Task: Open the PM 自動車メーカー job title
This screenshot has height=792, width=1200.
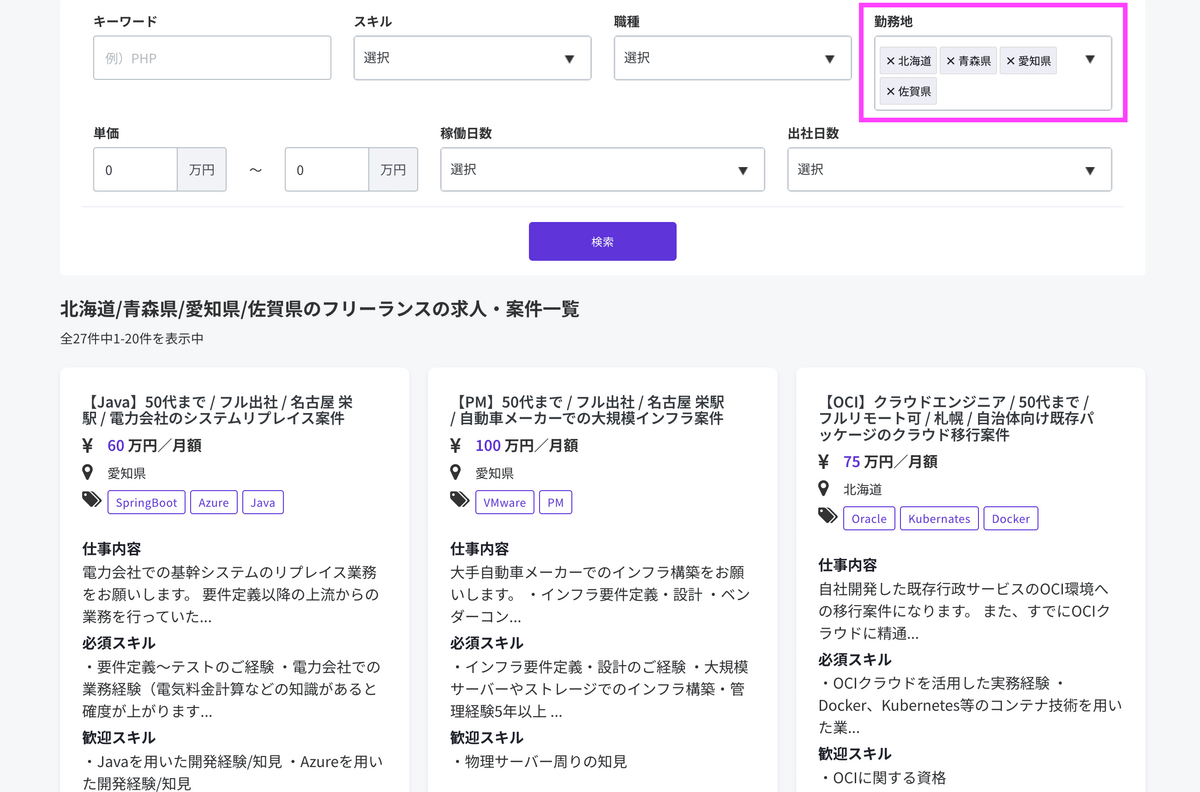Action: [587, 410]
